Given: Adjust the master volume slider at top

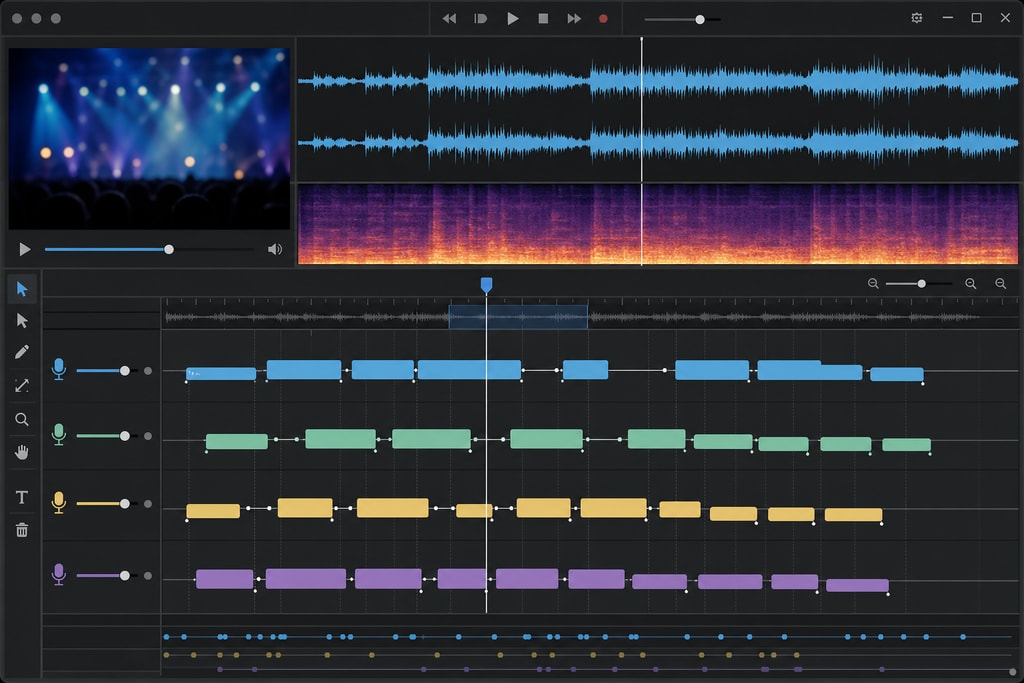Looking at the screenshot, I should click(699, 20).
